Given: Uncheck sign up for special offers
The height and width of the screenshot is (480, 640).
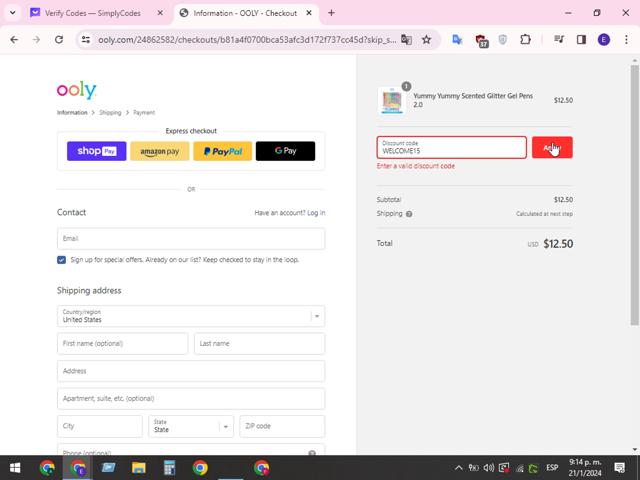Looking at the screenshot, I should pyautogui.click(x=61, y=260).
